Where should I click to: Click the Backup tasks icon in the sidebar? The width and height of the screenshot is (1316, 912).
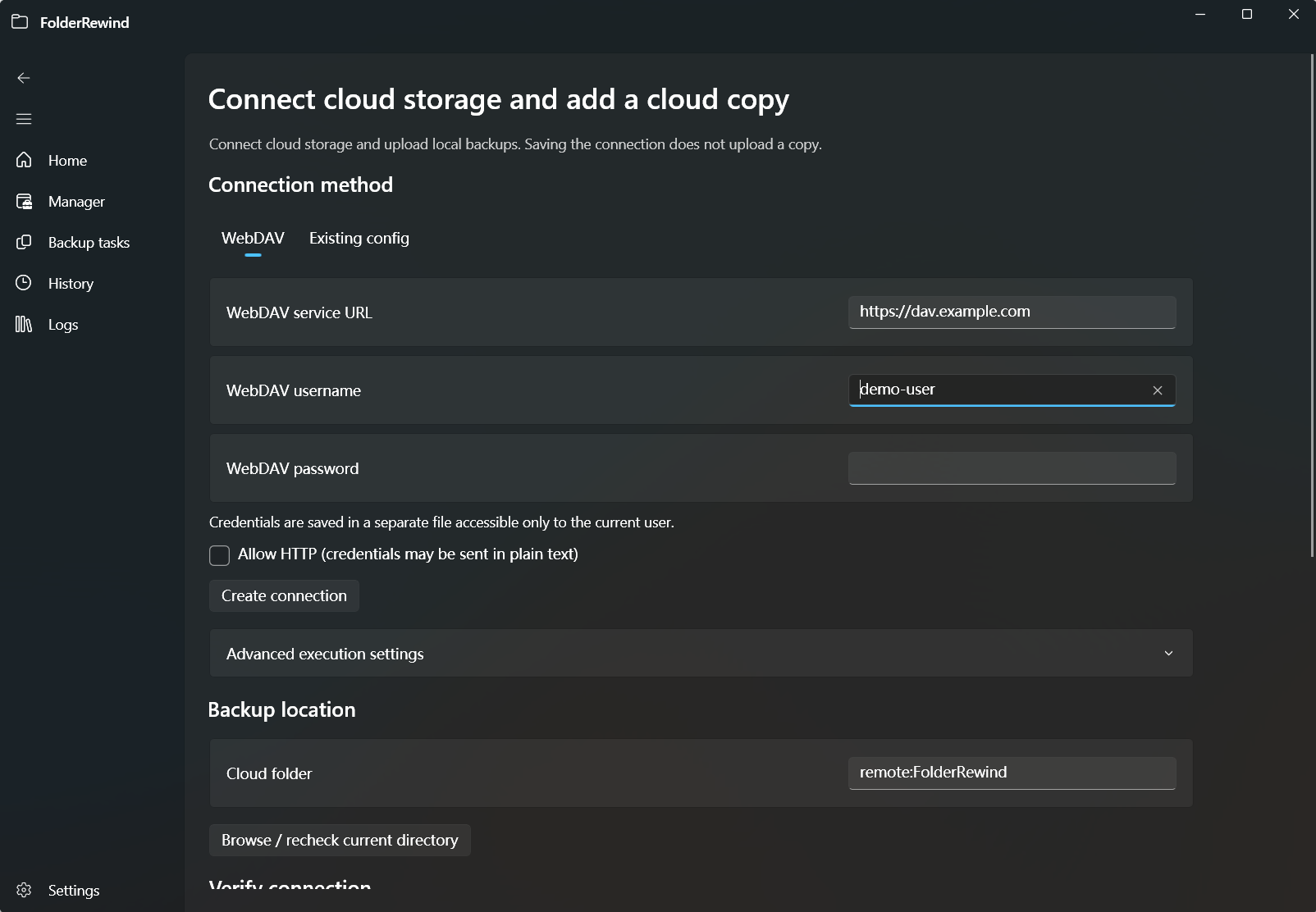(24, 242)
